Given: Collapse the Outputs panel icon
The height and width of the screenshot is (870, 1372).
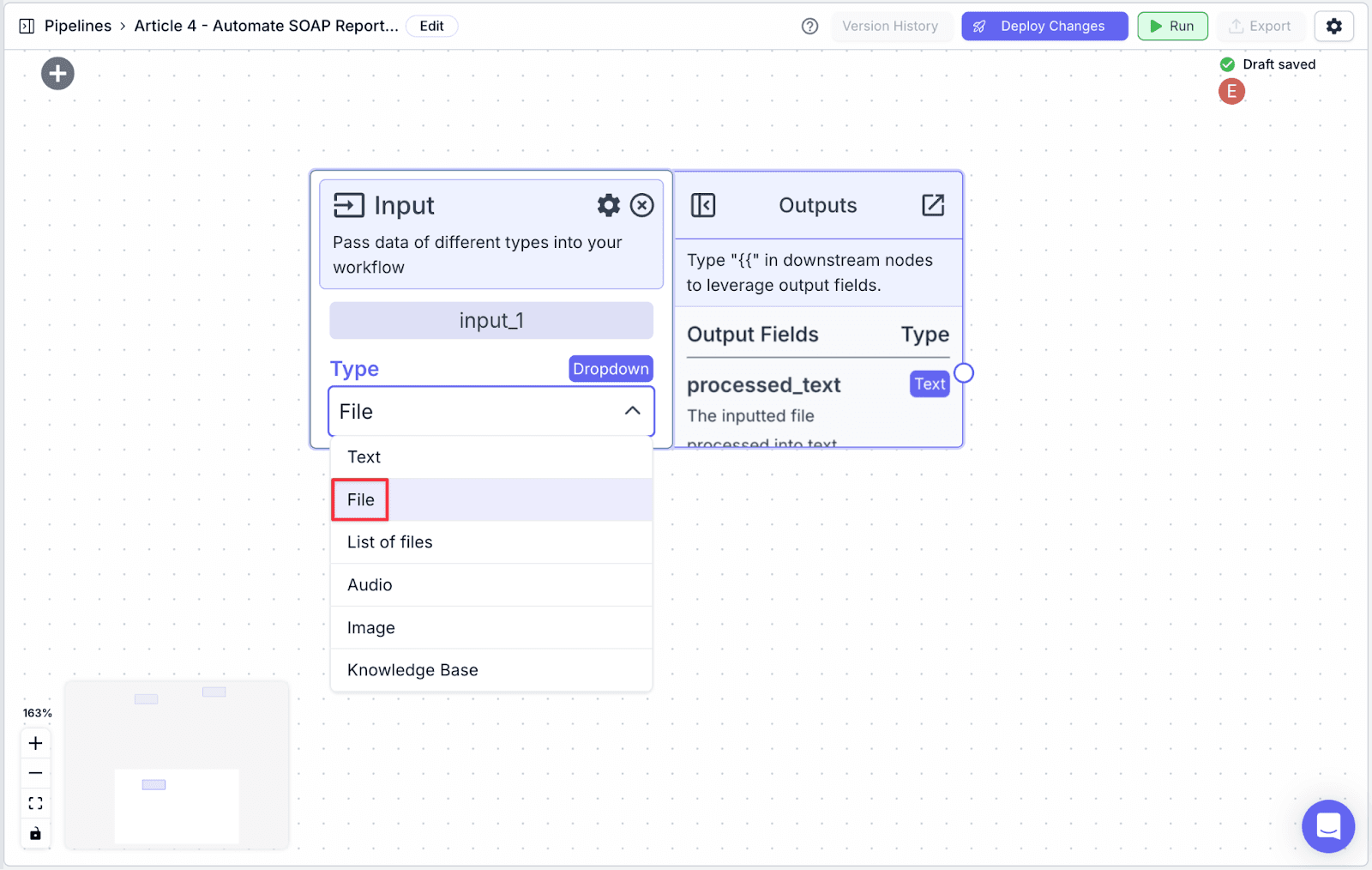Looking at the screenshot, I should tap(703, 205).
